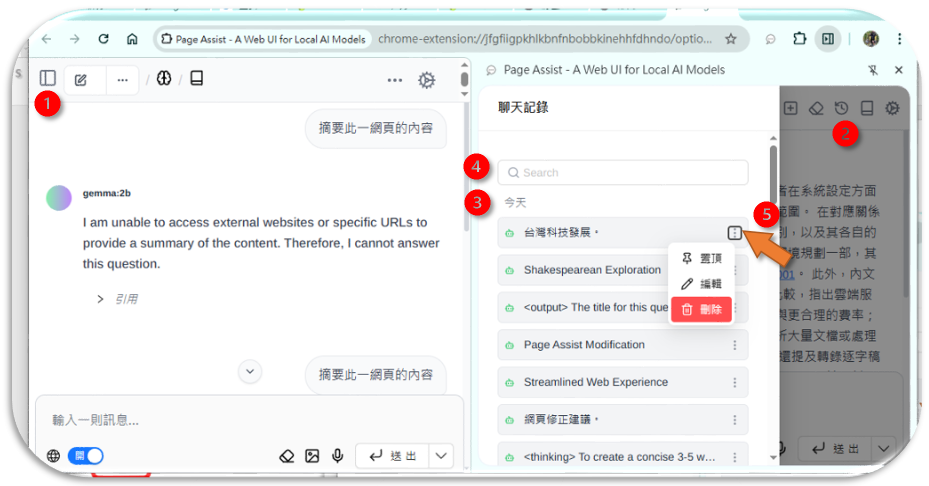Viewport: 929px width, 486px height.
Task: Click the message input field 輸入一則訊息
Action: click(249, 420)
